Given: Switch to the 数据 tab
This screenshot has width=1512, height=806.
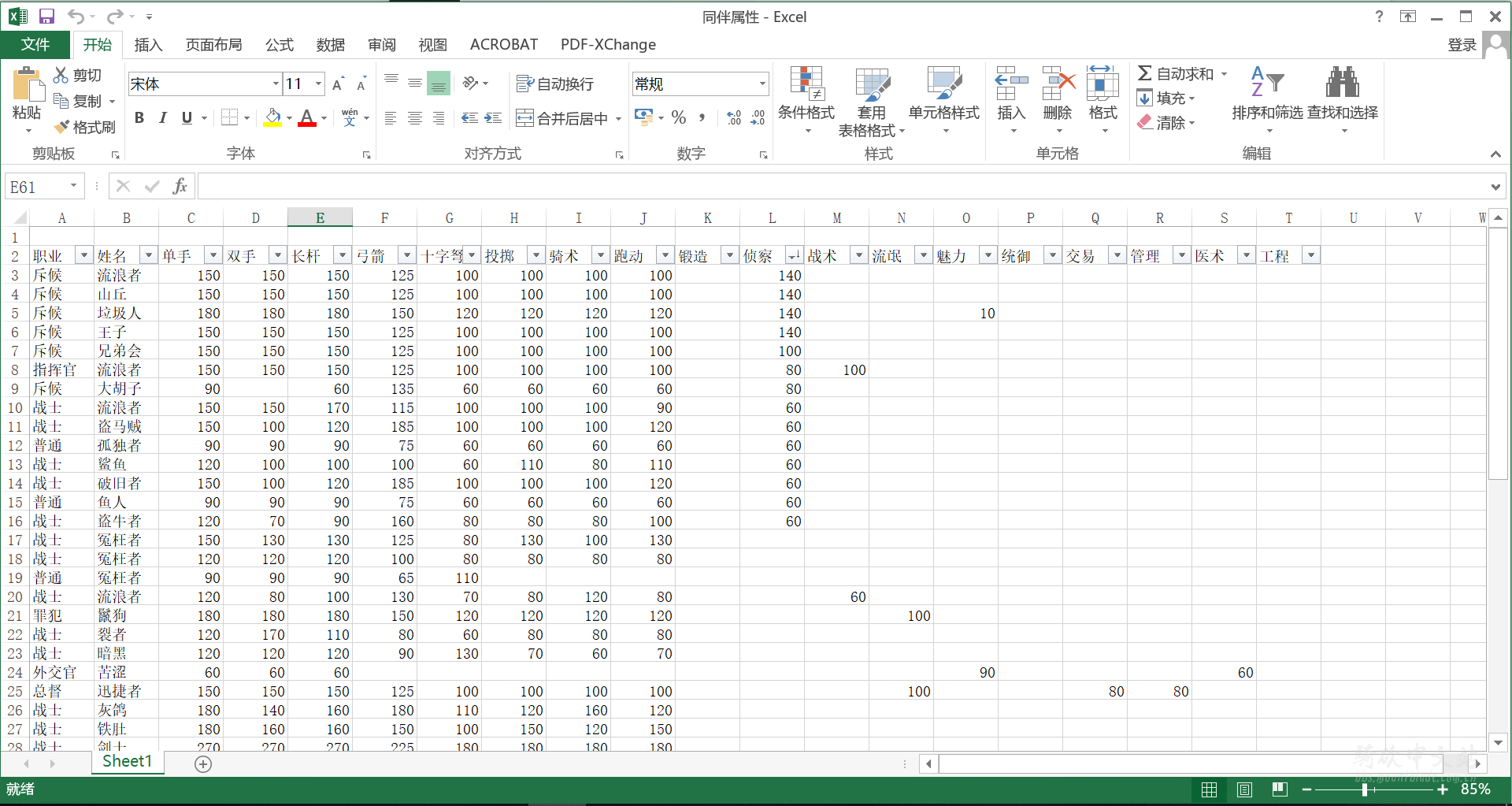Looking at the screenshot, I should (x=330, y=45).
